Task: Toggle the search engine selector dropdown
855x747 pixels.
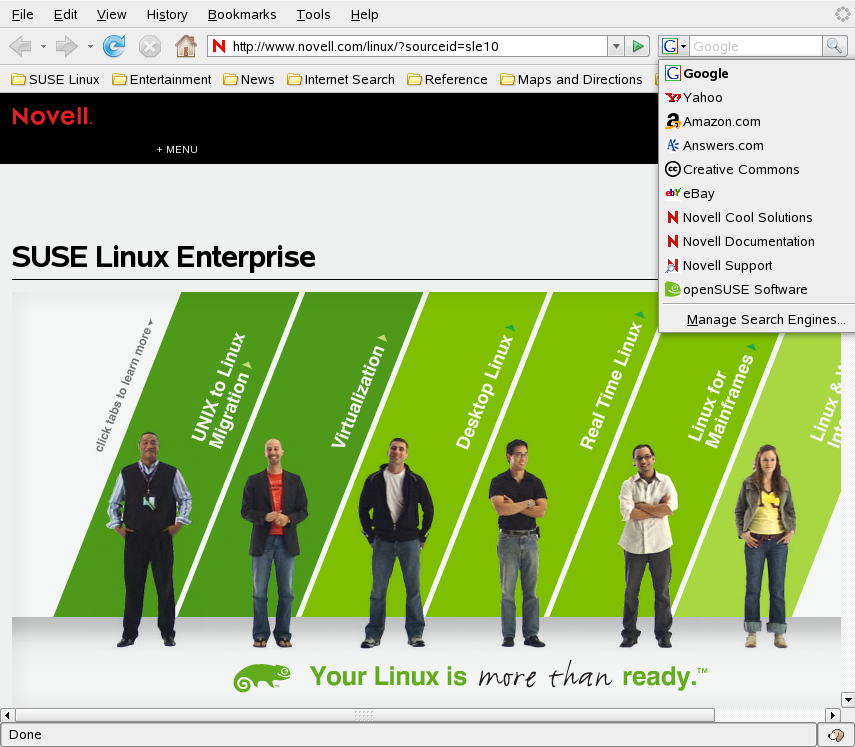Action: [x=674, y=46]
